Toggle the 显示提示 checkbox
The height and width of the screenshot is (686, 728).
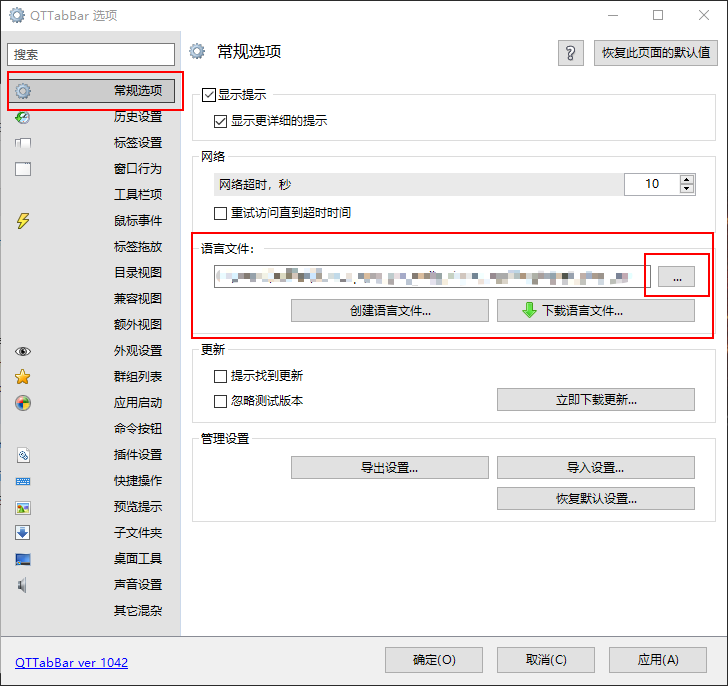[209, 95]
